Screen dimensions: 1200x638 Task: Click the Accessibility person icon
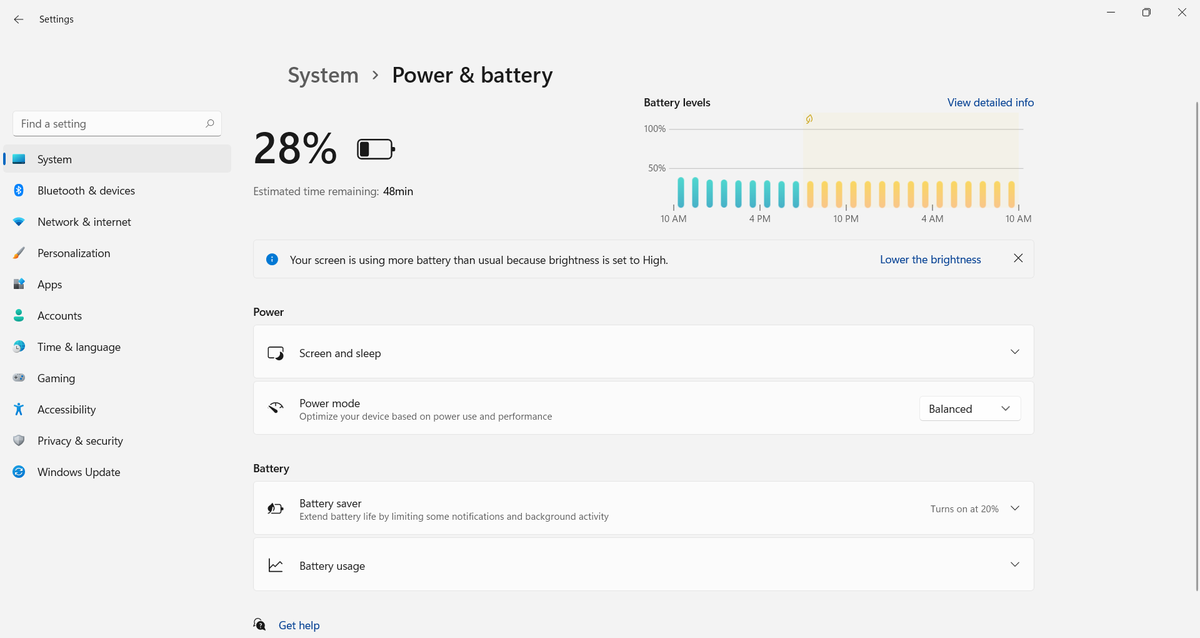(19, 409)
